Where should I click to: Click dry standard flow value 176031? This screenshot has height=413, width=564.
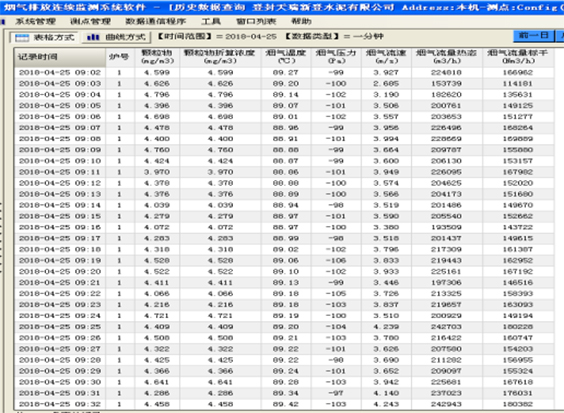click(518, 393)
